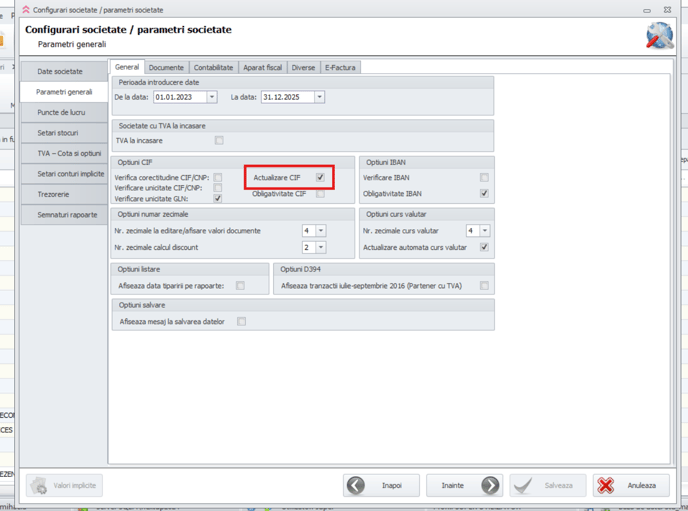
Task: Expand Nr. zecimale calcul discount dropdown
Action: pos(320,247)
